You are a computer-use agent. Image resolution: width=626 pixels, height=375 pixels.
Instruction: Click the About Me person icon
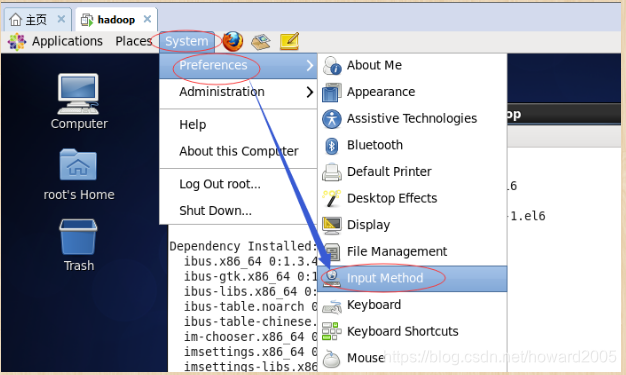(332, 65)
